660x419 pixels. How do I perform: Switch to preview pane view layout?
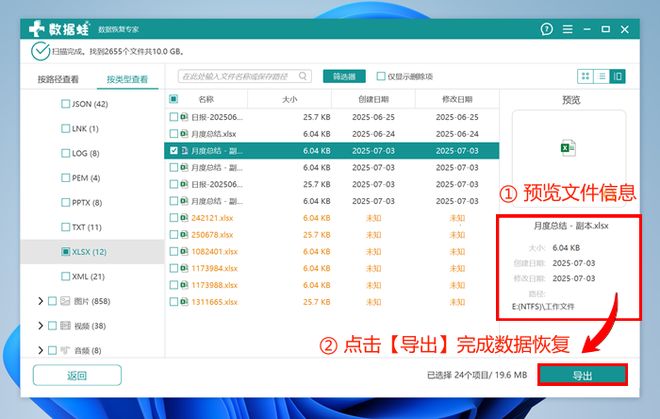(x=617, y=76)
